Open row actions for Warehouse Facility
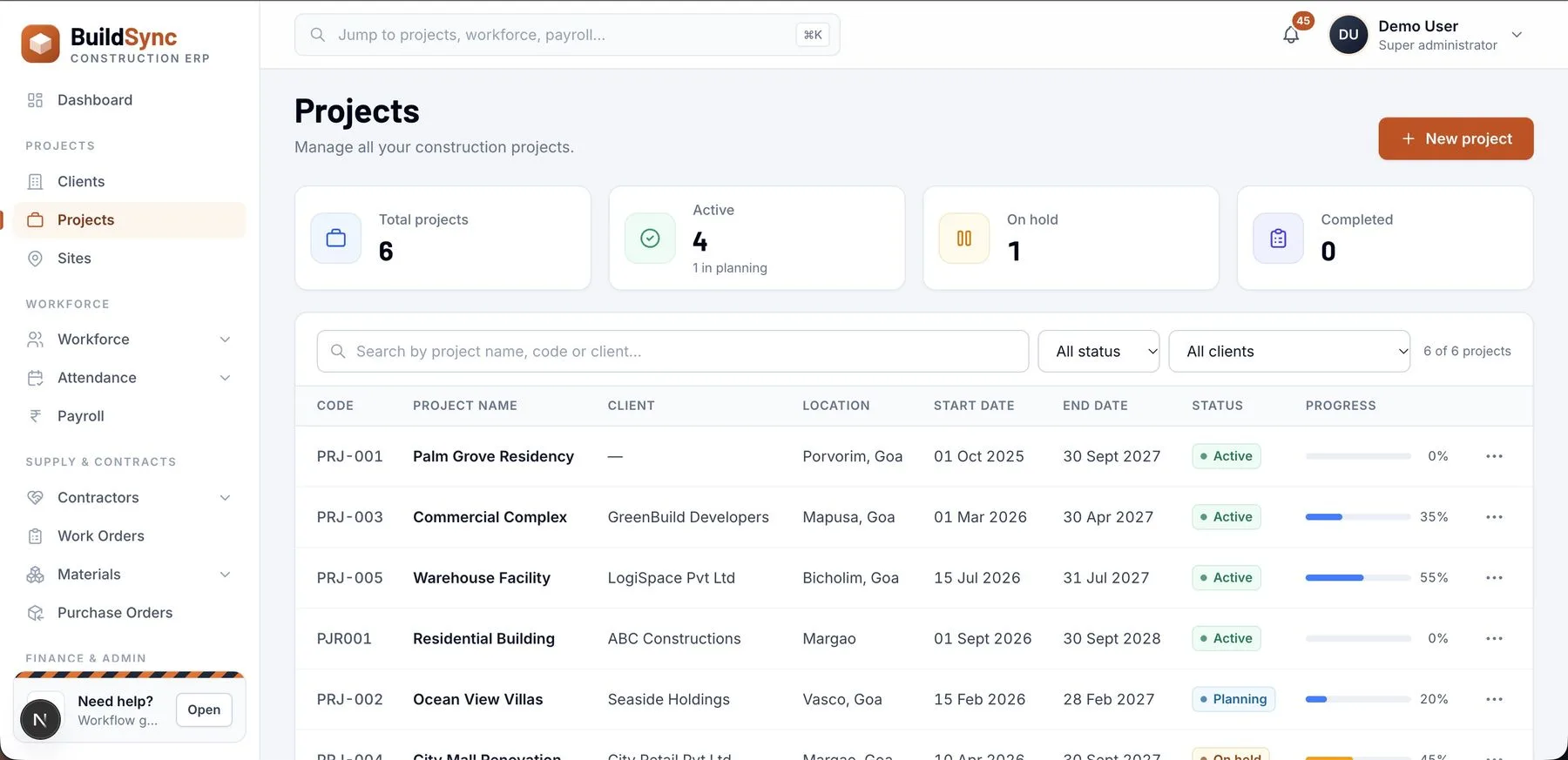 tap(1494, 578)
